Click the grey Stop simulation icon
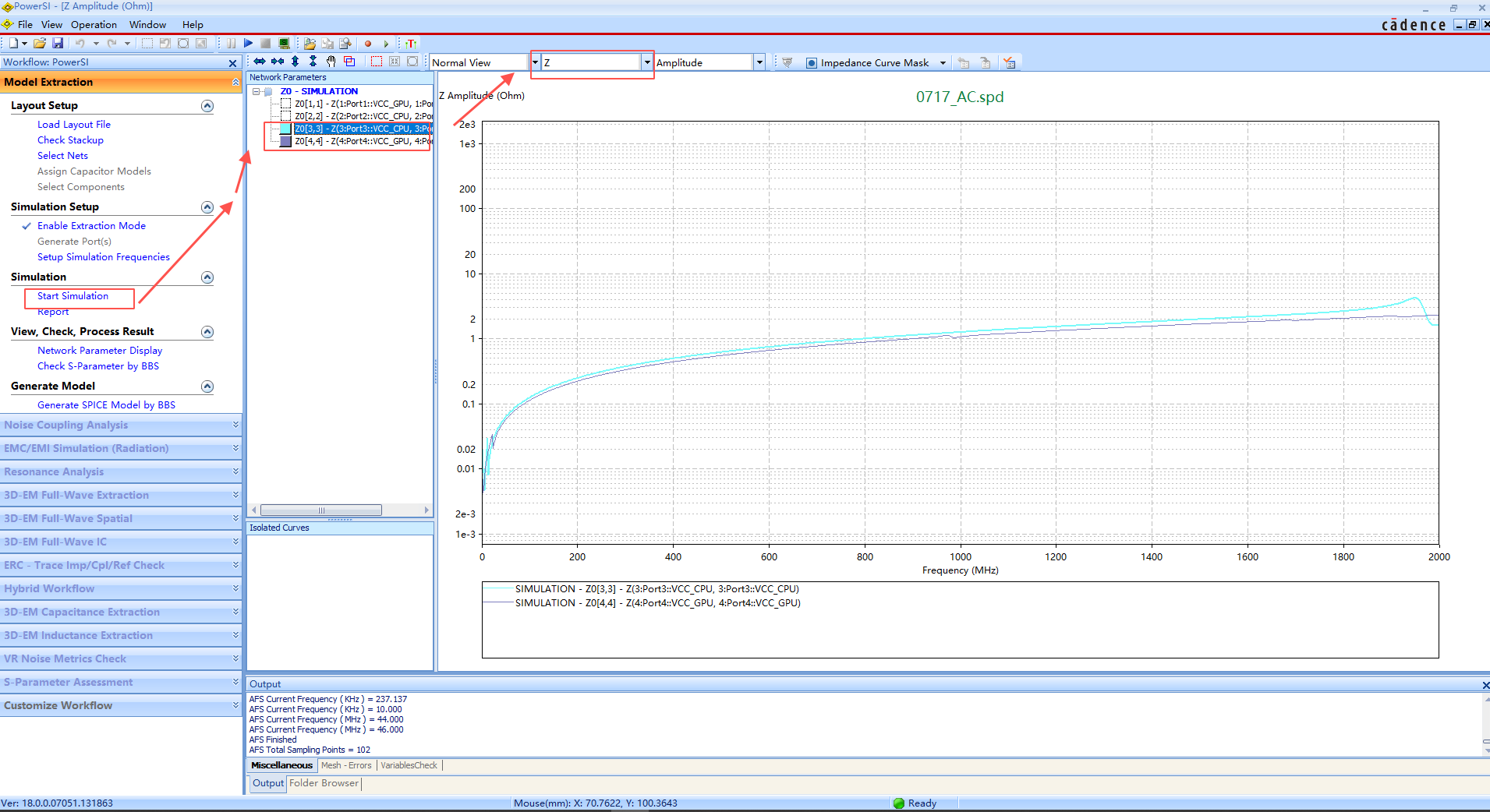The height and width of the screenshot is (812, 1490). point(266,44)
